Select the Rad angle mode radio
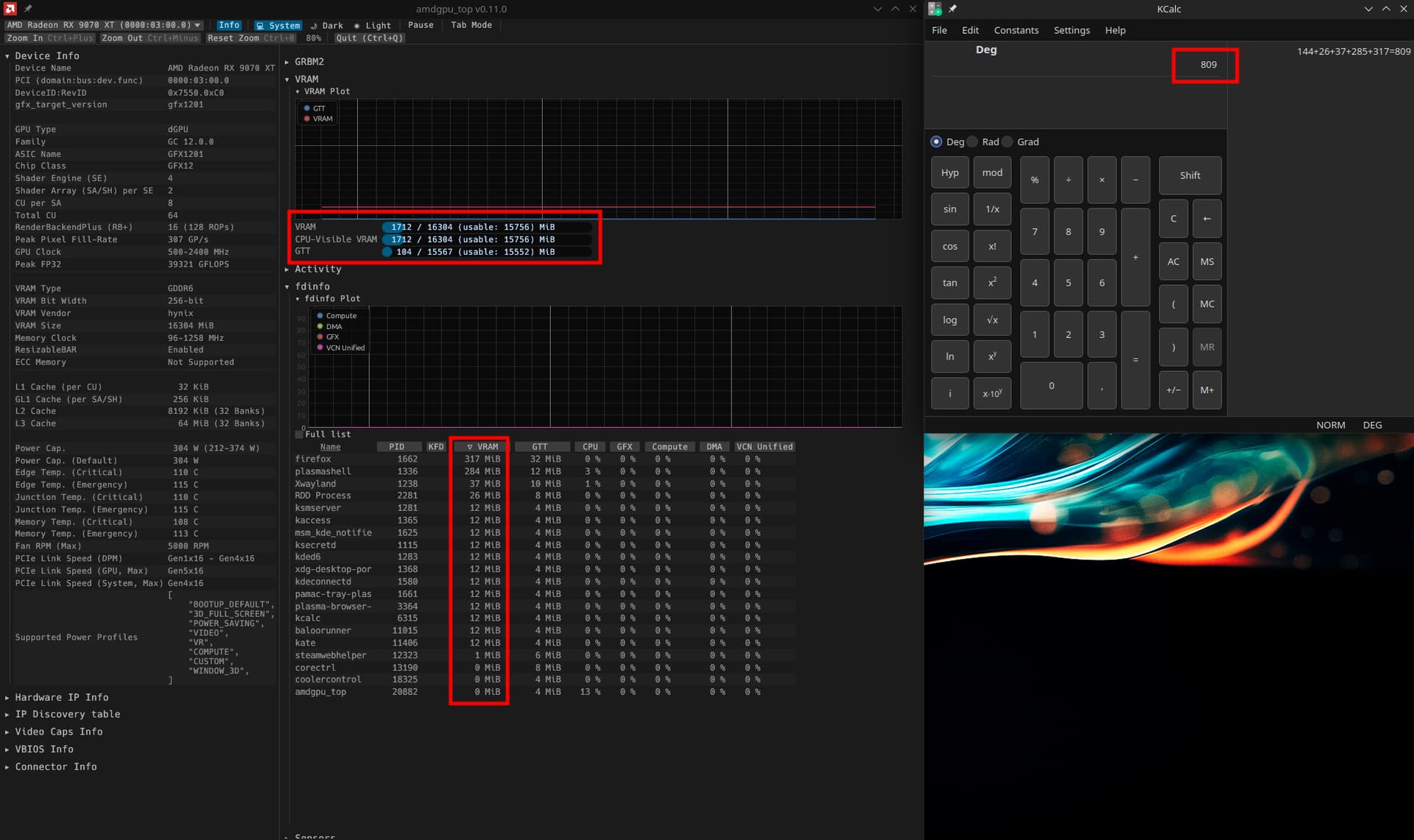1414x840 pixels. [973, 142]
